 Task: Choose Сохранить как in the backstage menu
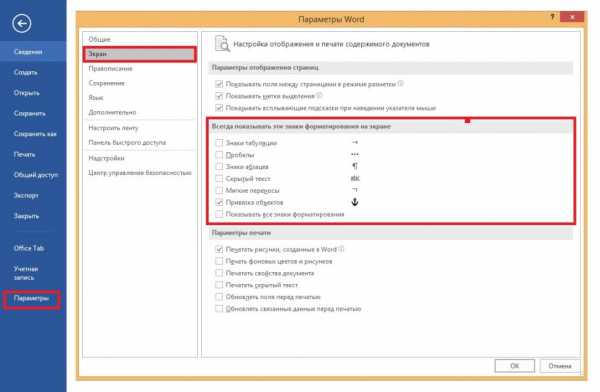tap(35, 134)
